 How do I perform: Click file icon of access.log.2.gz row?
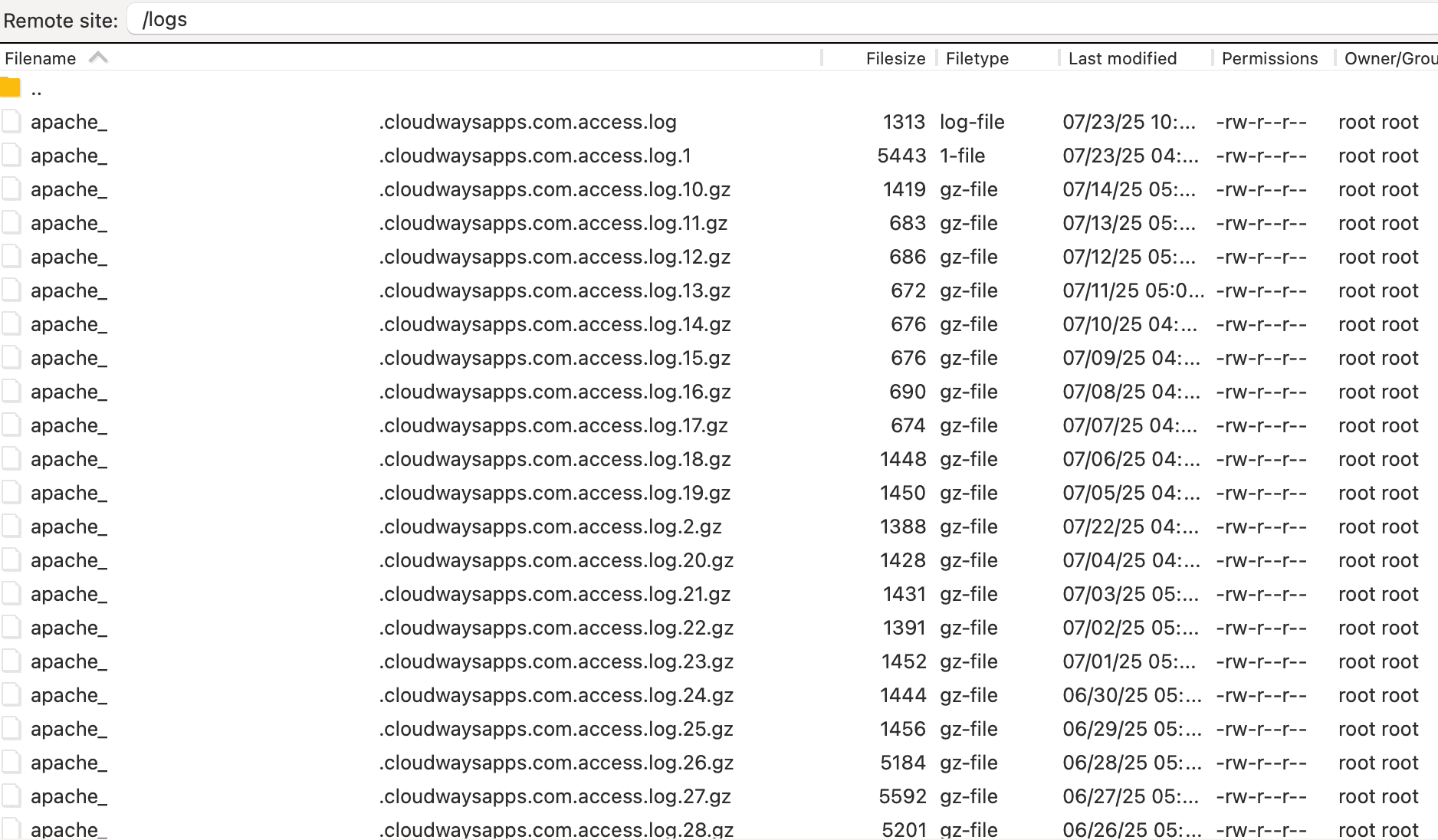click(x=11, y=527)
